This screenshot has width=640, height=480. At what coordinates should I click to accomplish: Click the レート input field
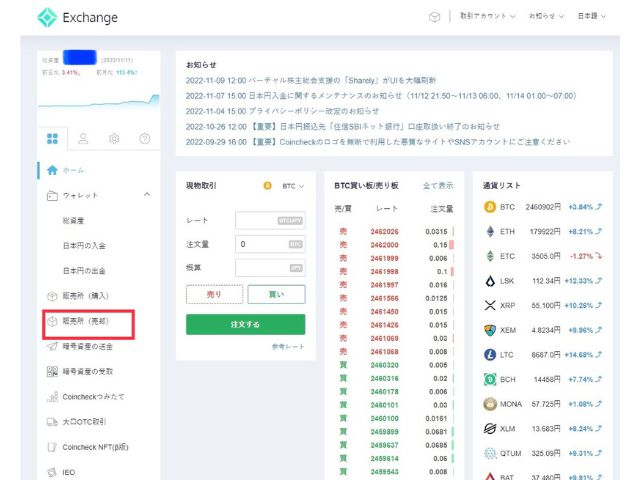click(270, 220)
